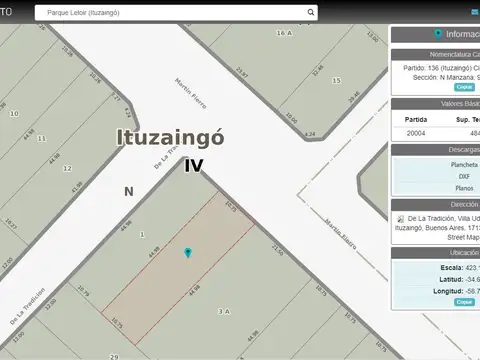Click the IV circumscription label

click(x=194, y=166)
